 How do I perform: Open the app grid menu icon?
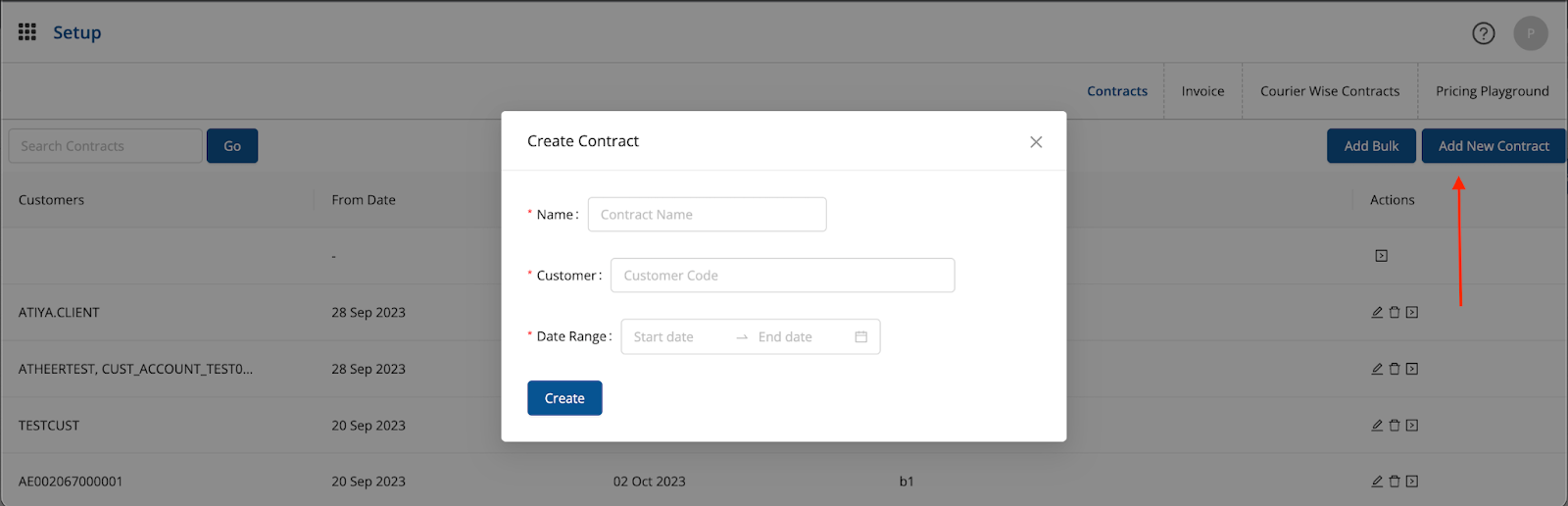[27, 32]
